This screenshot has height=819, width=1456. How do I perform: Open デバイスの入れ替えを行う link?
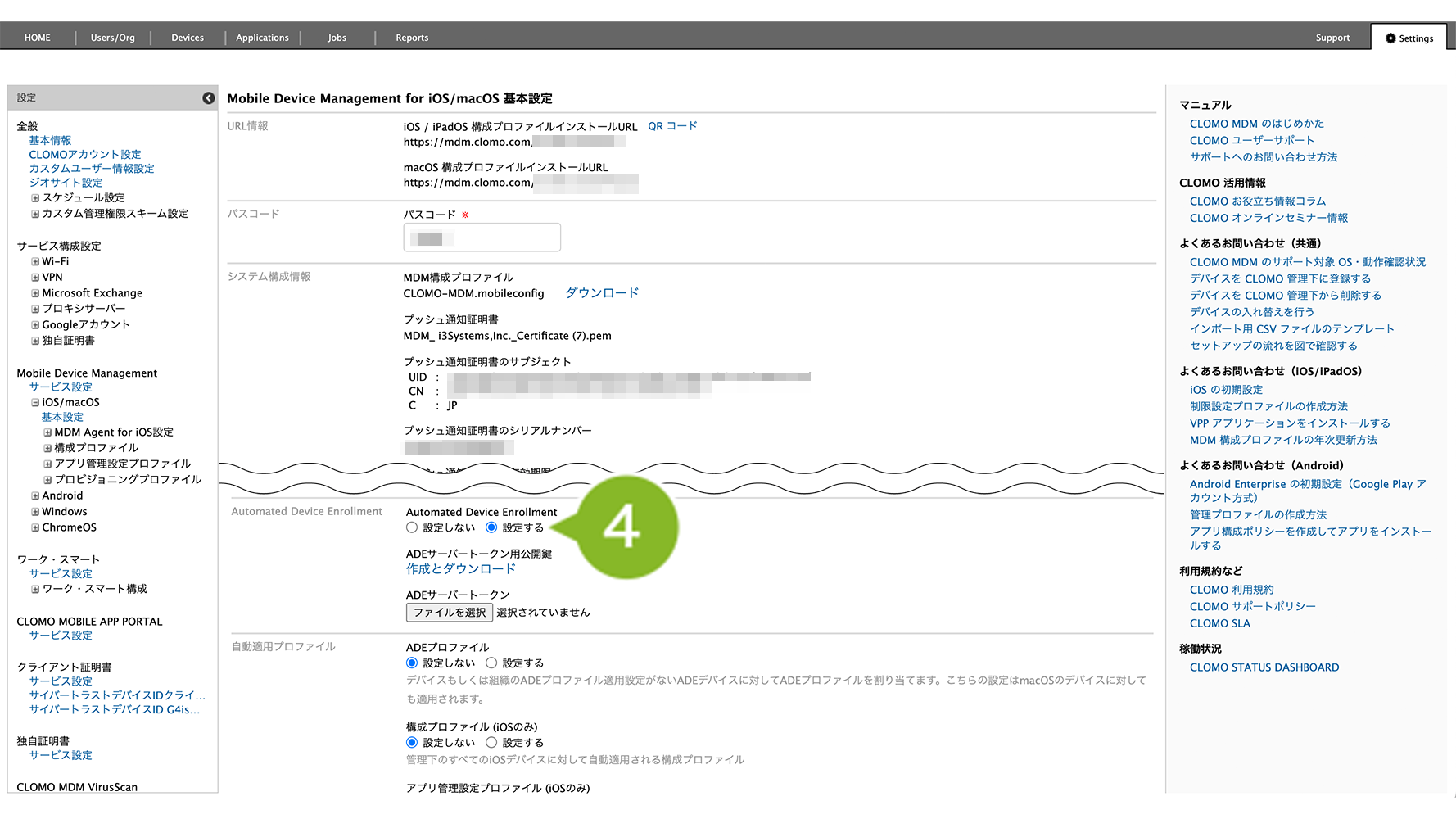point(1252,312)
